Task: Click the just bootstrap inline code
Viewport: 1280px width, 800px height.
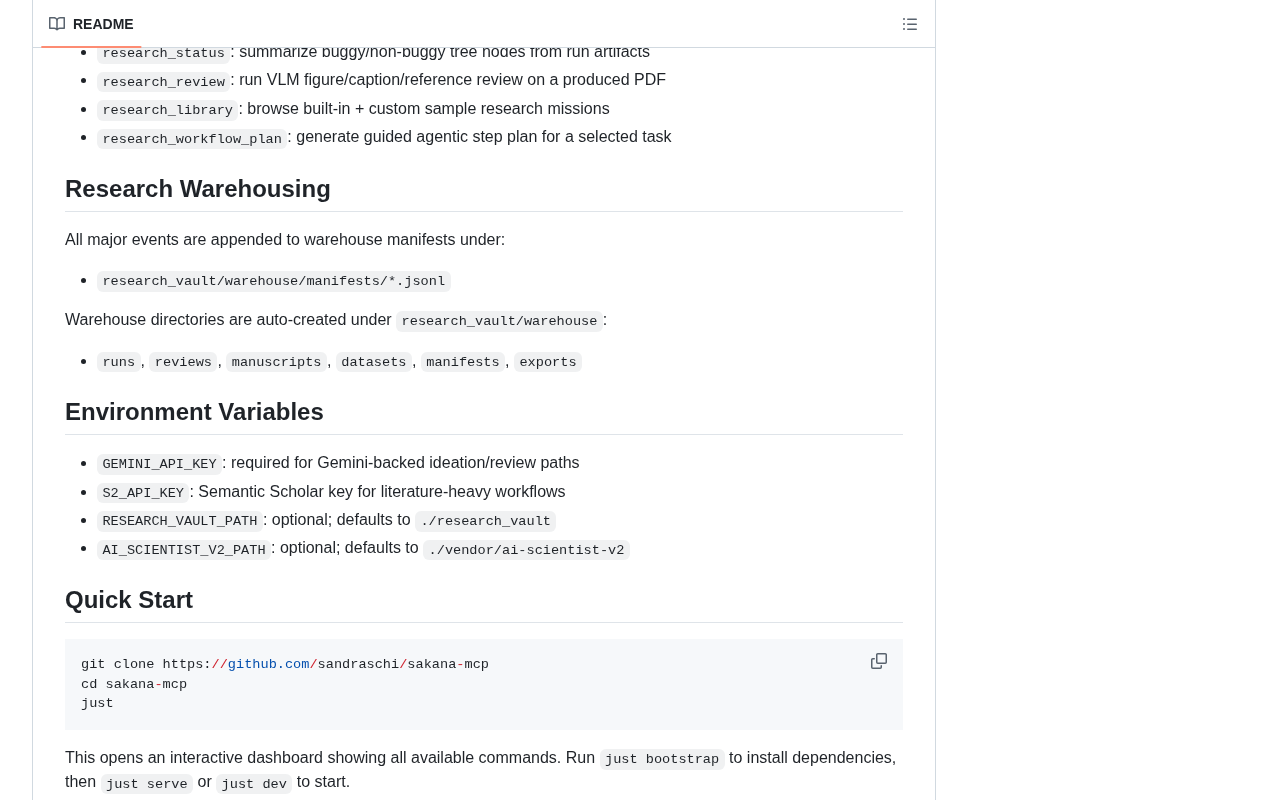Action: [662, 759]
